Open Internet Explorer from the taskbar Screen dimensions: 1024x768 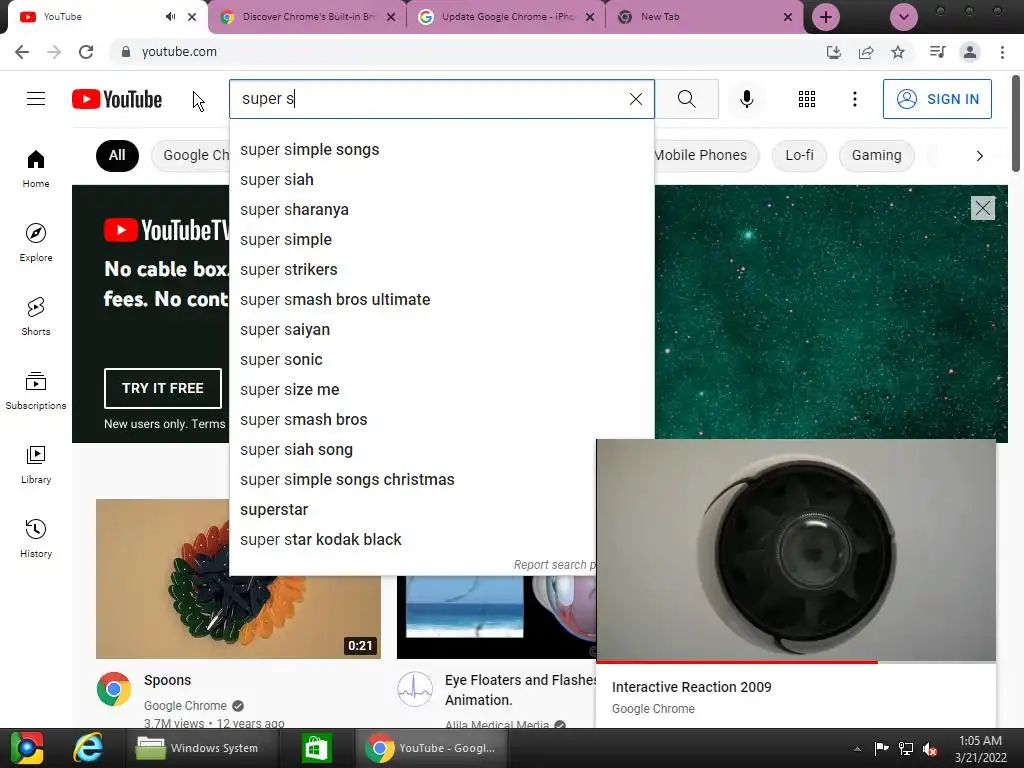[88, 748]
